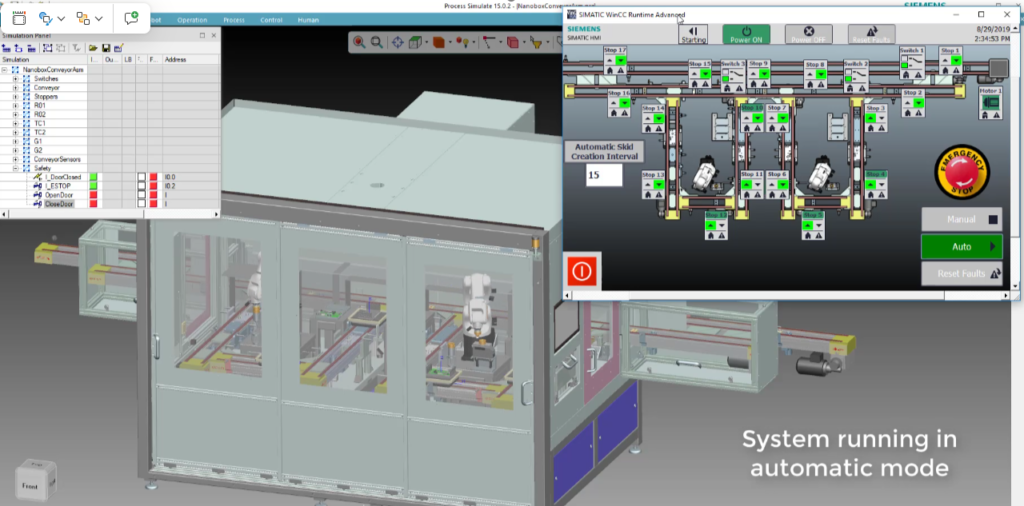The image size is (1024, 506).
Task: Click the red pick-level cube icon
Action: tap(513, 42)
